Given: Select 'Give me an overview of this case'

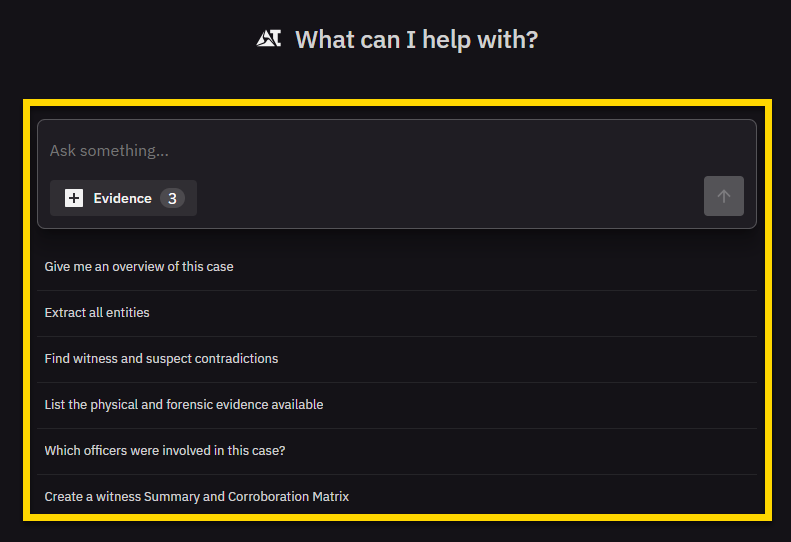Looking at the screenshot, I should [x=139, y=267].
